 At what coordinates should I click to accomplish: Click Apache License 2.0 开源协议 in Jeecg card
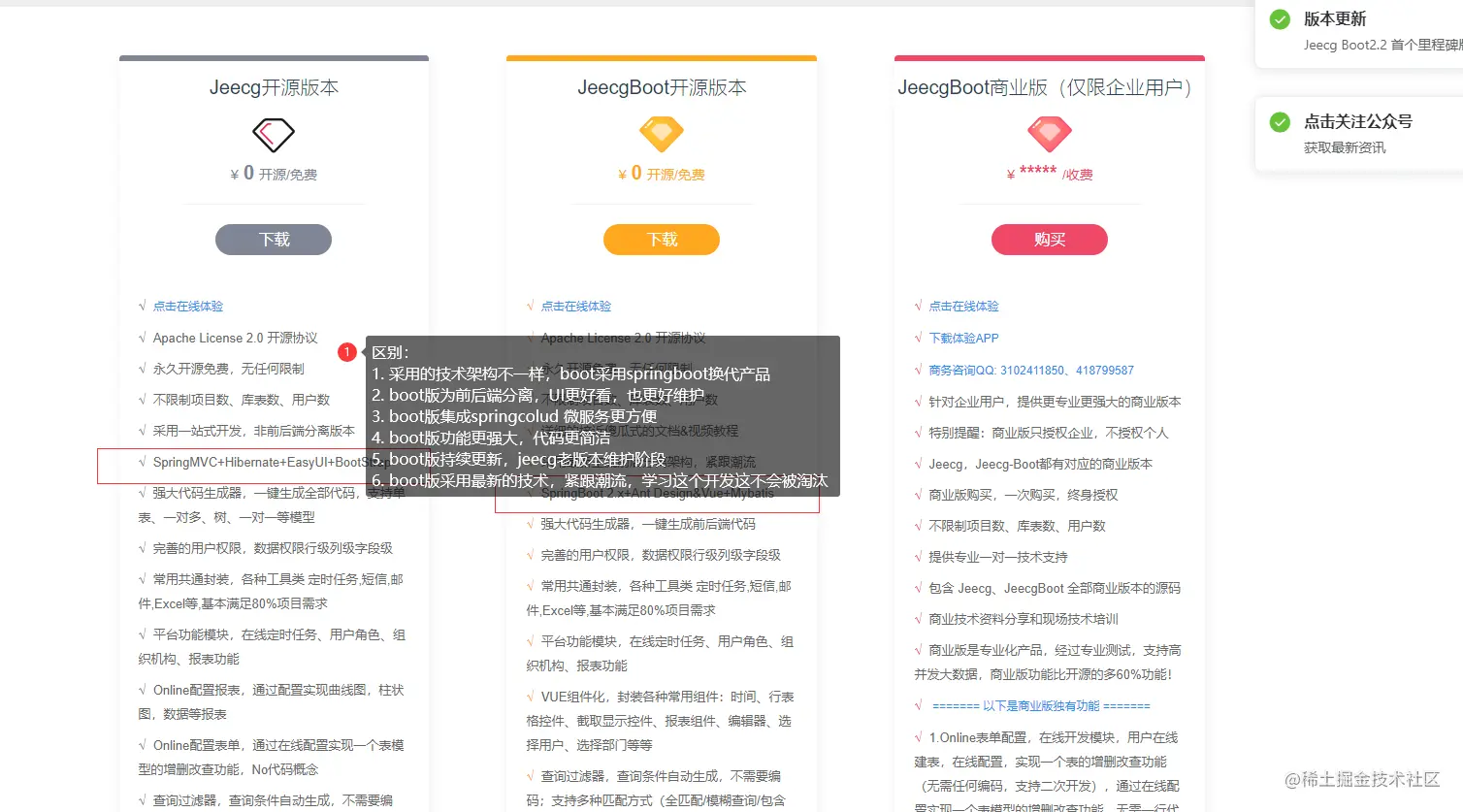tap(236, 339)
